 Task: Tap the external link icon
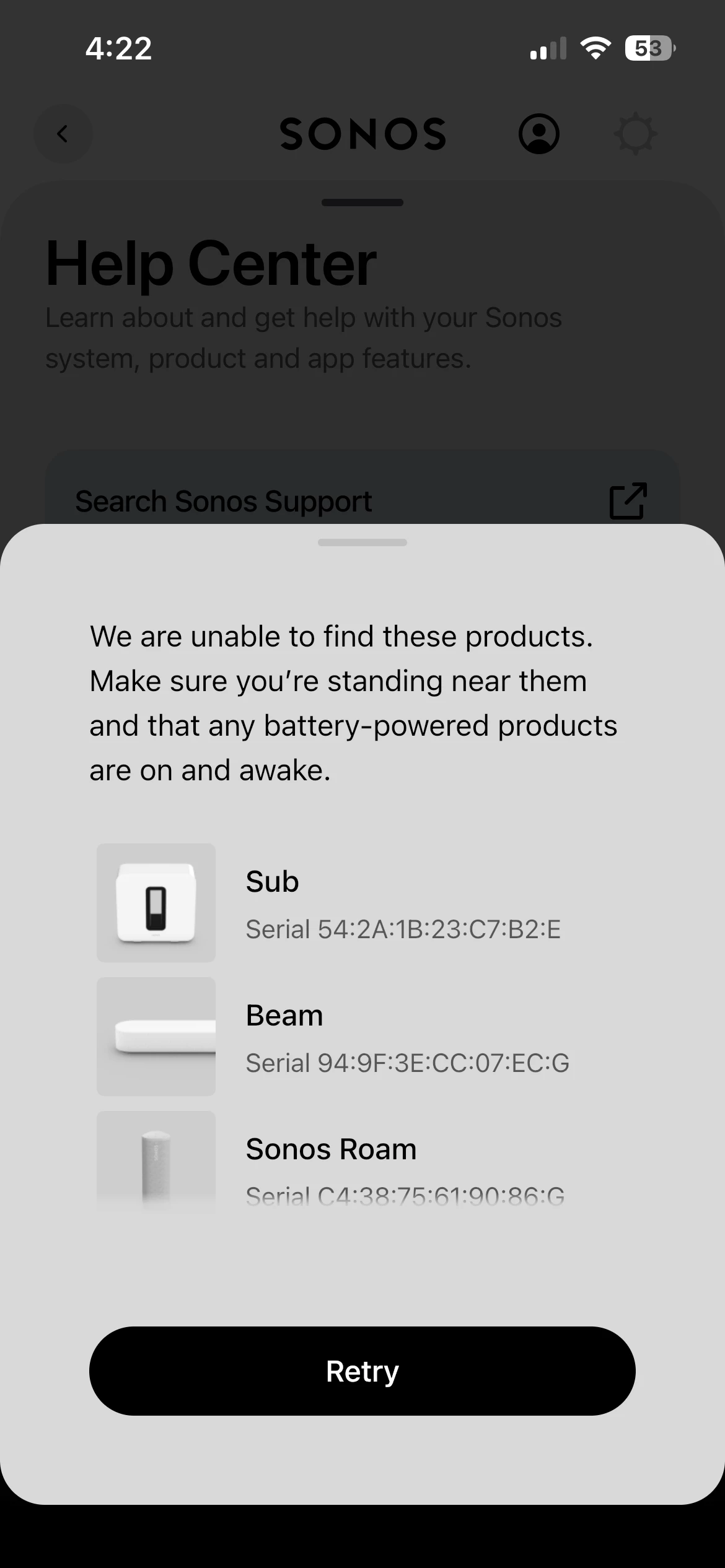pyautogui.click(x=628, y=500)
